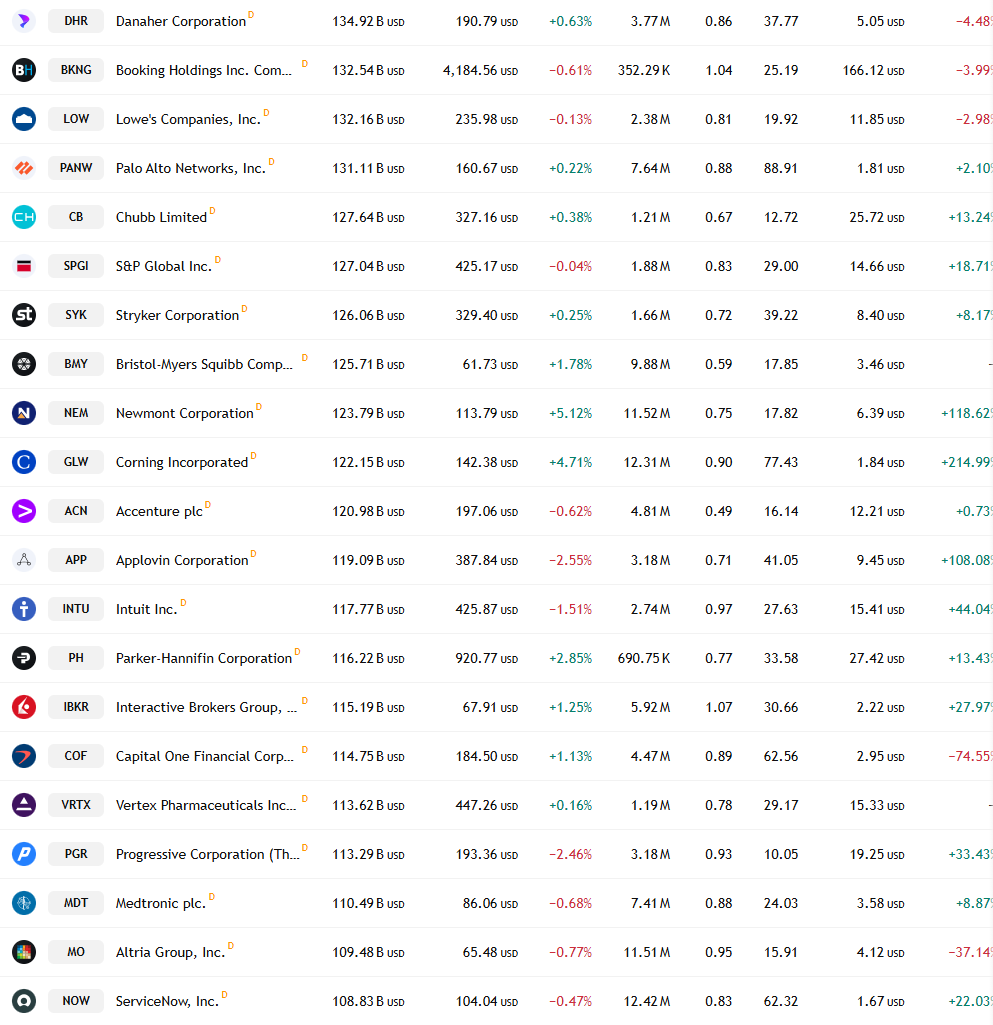Select Parker-Hannifin volume 690.75 K
This screenshot has height=1025, width=993.
(644, 659)
